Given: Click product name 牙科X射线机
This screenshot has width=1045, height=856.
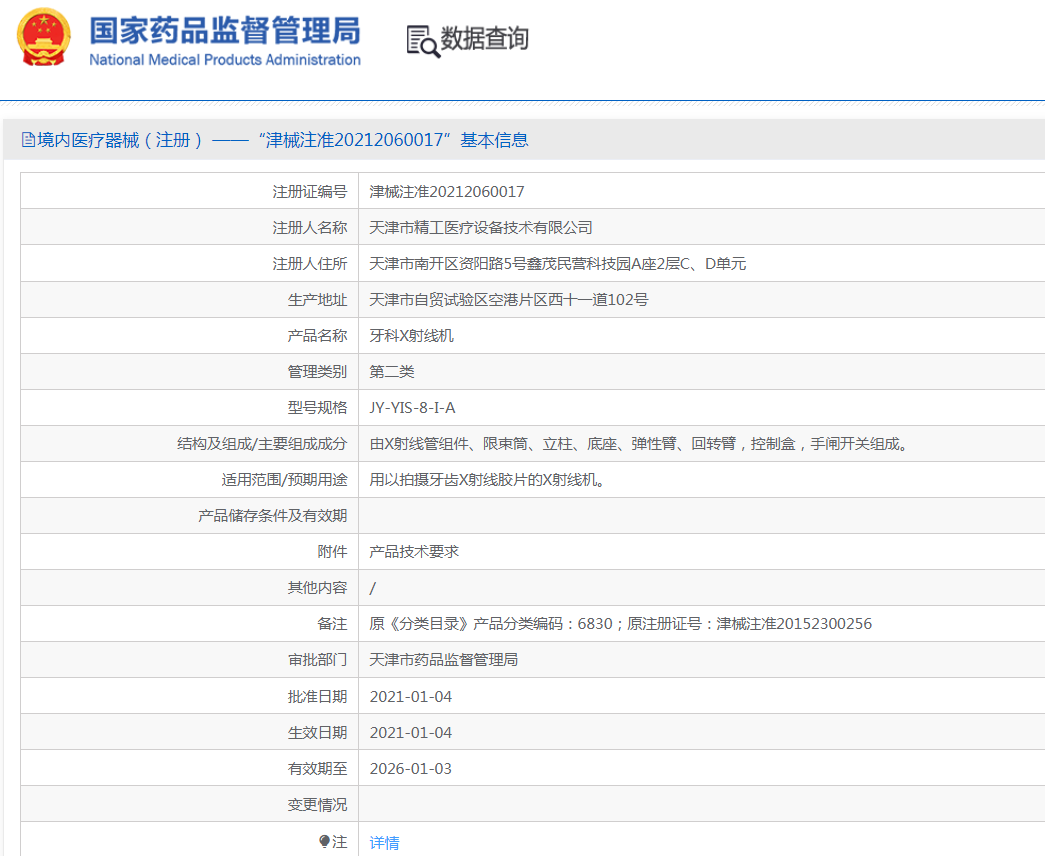Looking at the screenshot, I should (x=411, y=336).
